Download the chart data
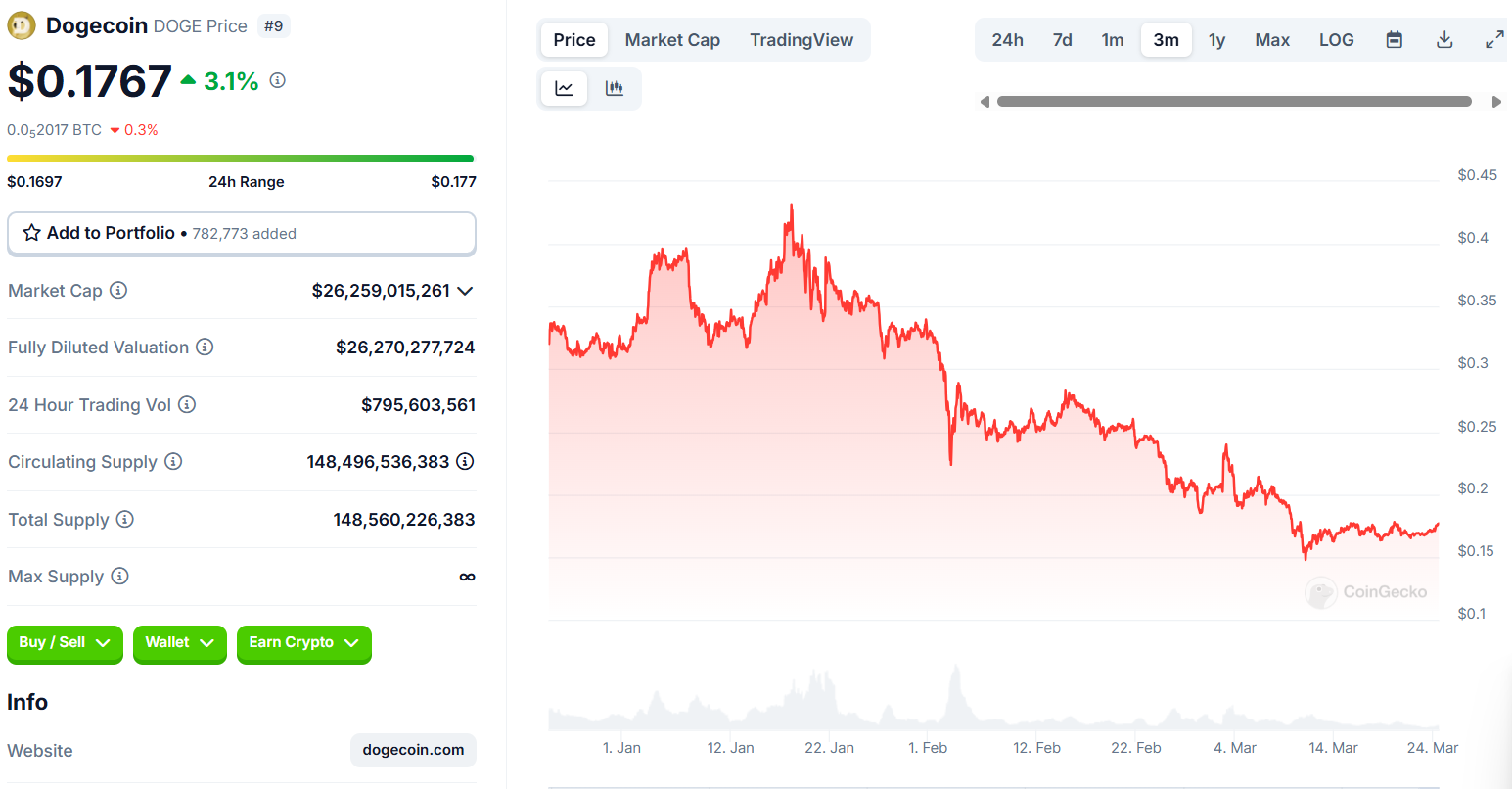 1444,40
